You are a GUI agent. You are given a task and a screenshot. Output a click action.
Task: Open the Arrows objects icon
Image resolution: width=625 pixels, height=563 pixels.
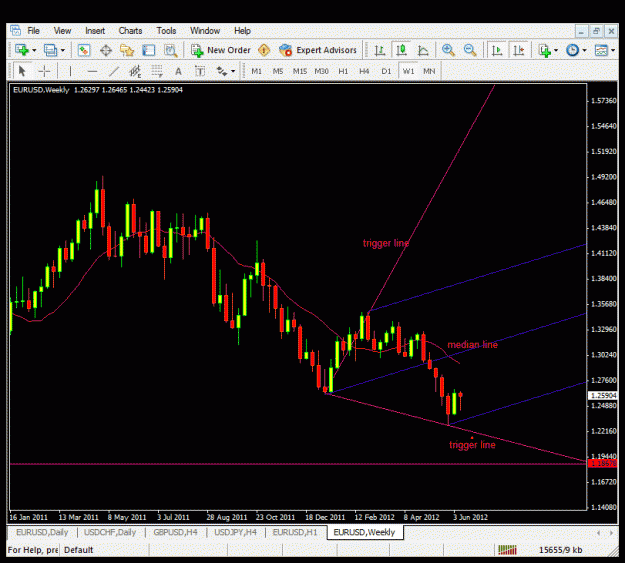point(221,71)
